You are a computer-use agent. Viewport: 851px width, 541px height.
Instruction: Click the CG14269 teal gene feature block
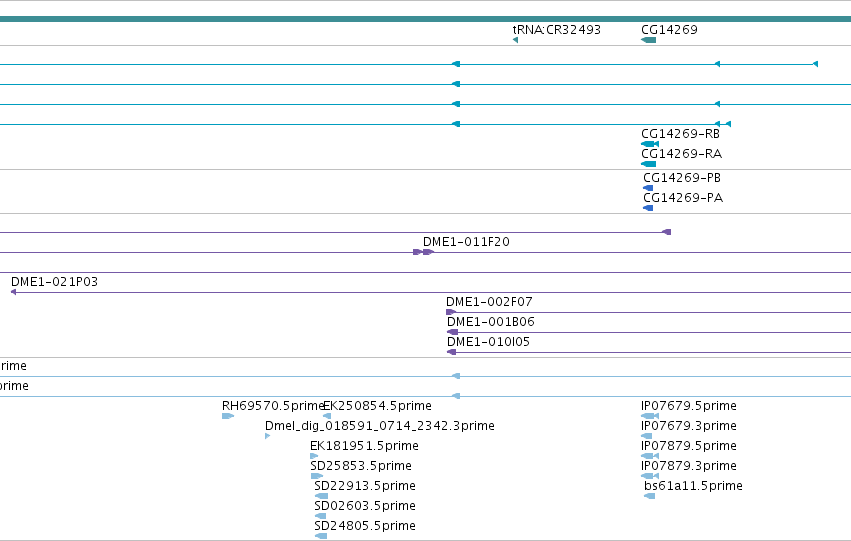click(649, 40)
